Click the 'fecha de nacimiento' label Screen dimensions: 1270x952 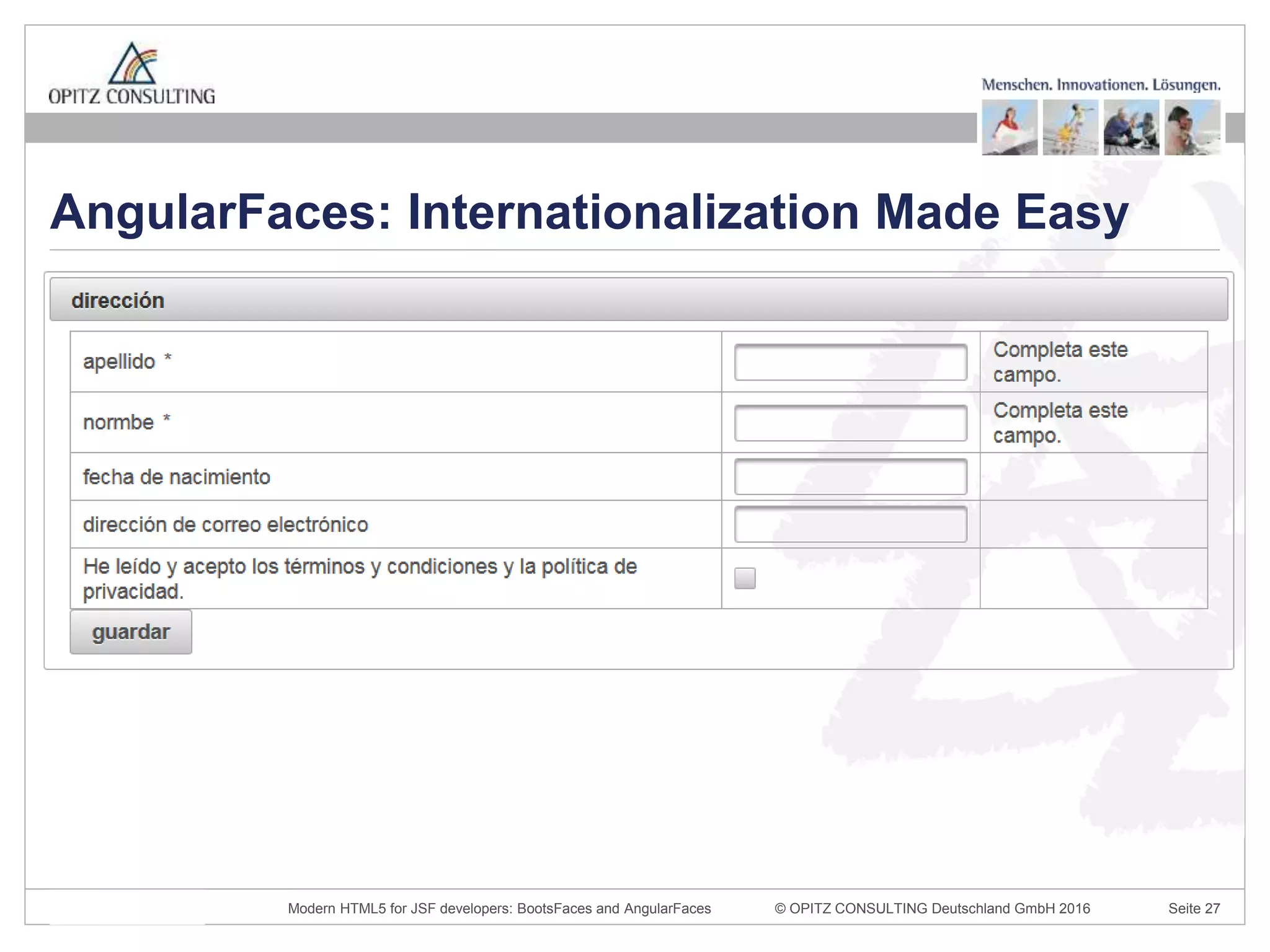point(177,477)
